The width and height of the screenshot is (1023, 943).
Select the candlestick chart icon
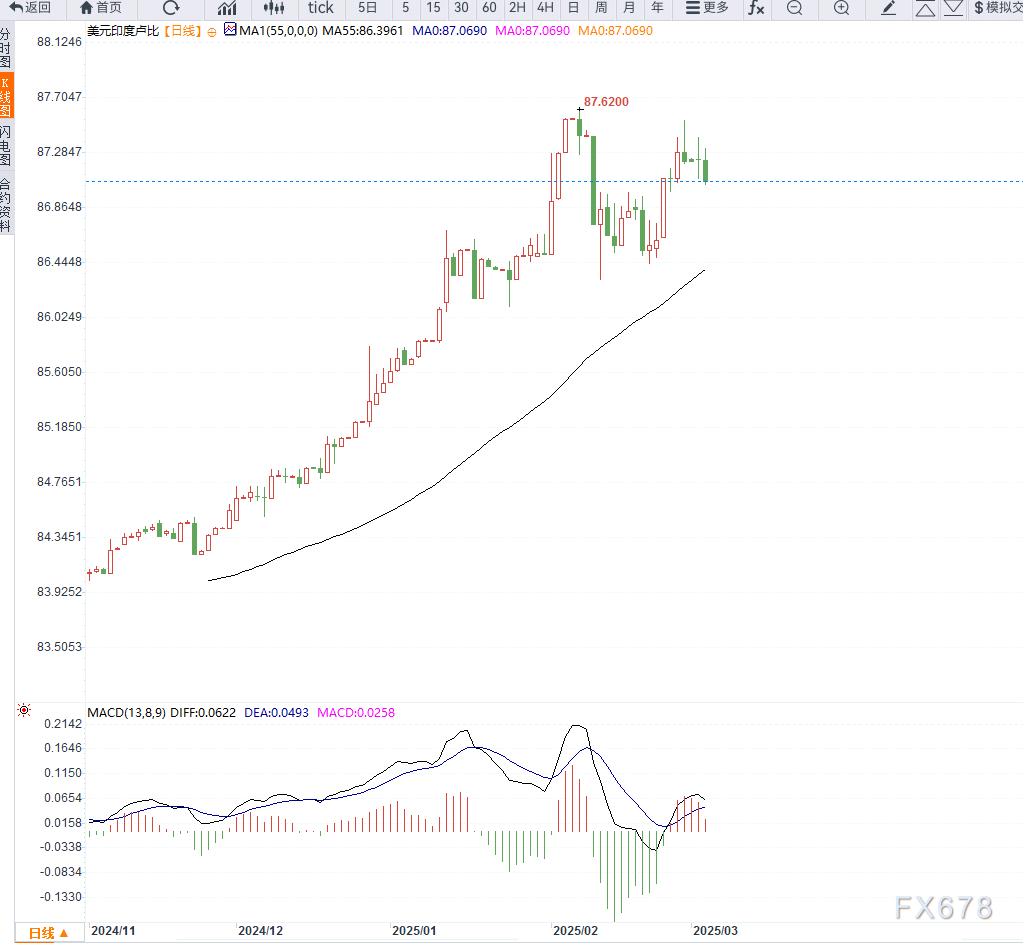pos(274,8)
